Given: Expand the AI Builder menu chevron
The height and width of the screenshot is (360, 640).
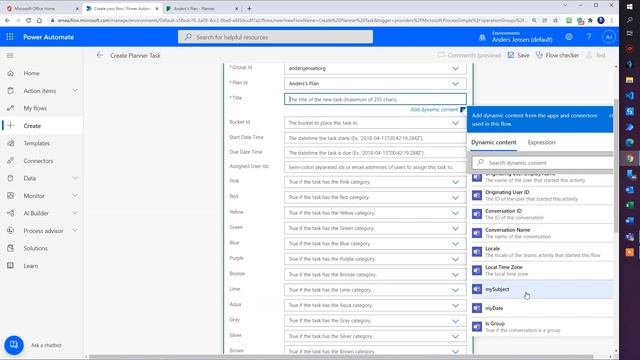Looking at the screenshot, I should coord(75,213).
